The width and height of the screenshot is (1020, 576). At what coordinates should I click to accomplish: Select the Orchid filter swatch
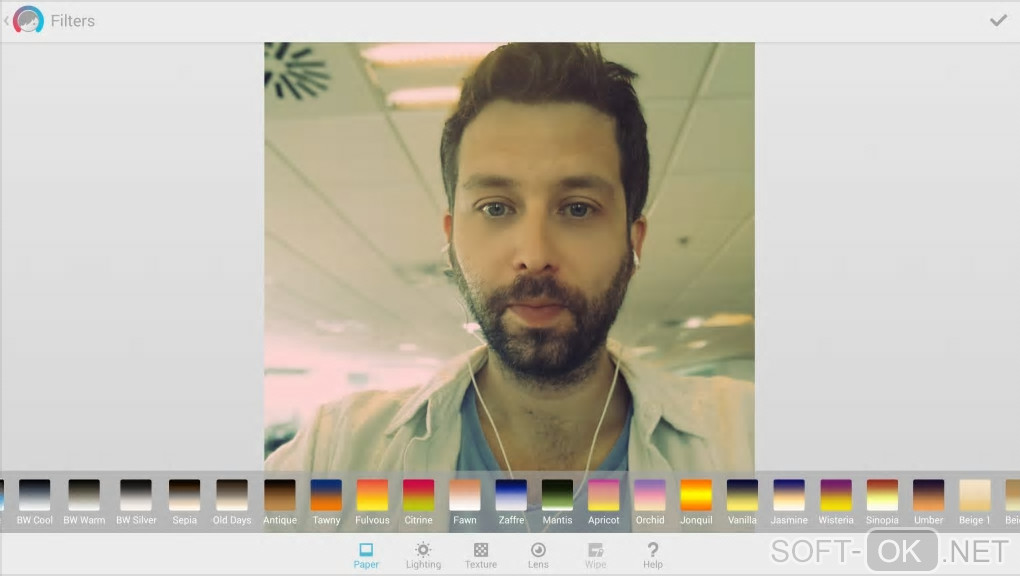650,495
